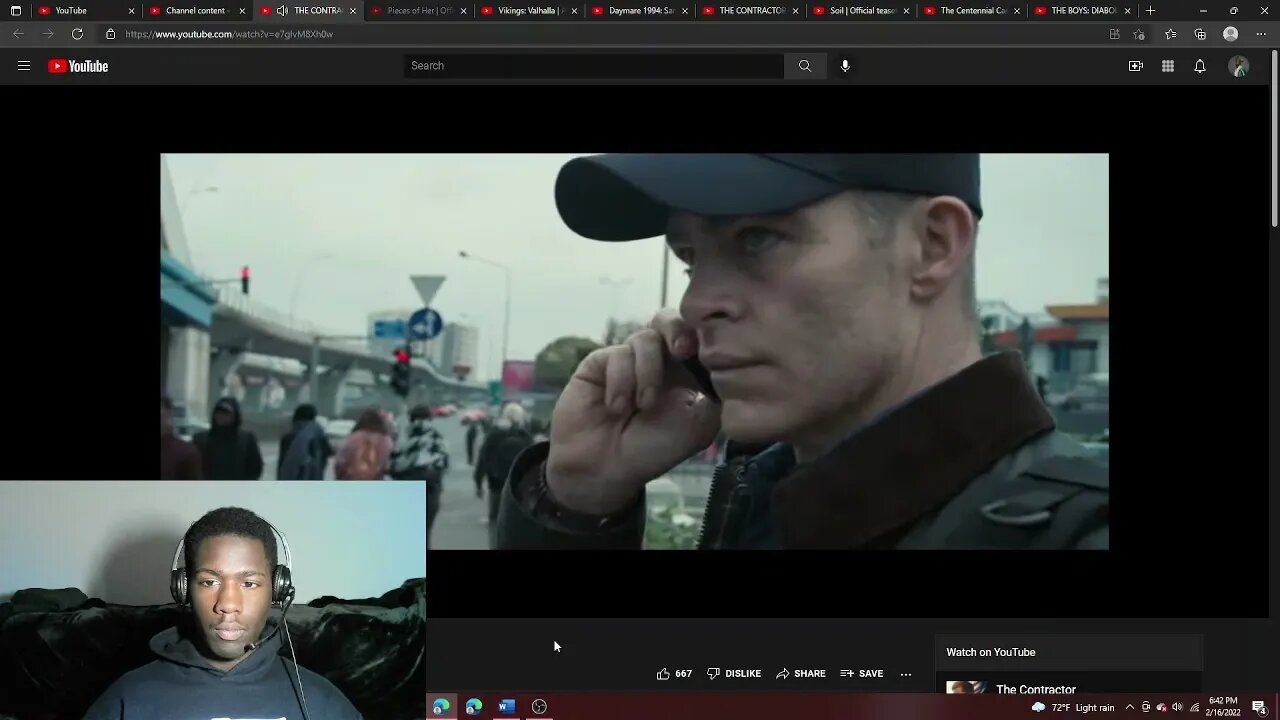The width and height of the screenshot is (1280, 720).
Task: Click SHARE below the video
Action: (801, 674)
